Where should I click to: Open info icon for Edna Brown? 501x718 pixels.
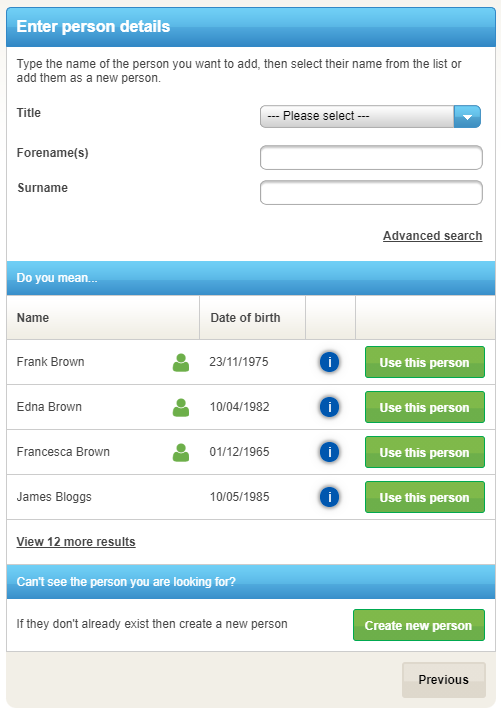[x=329, y=407]
